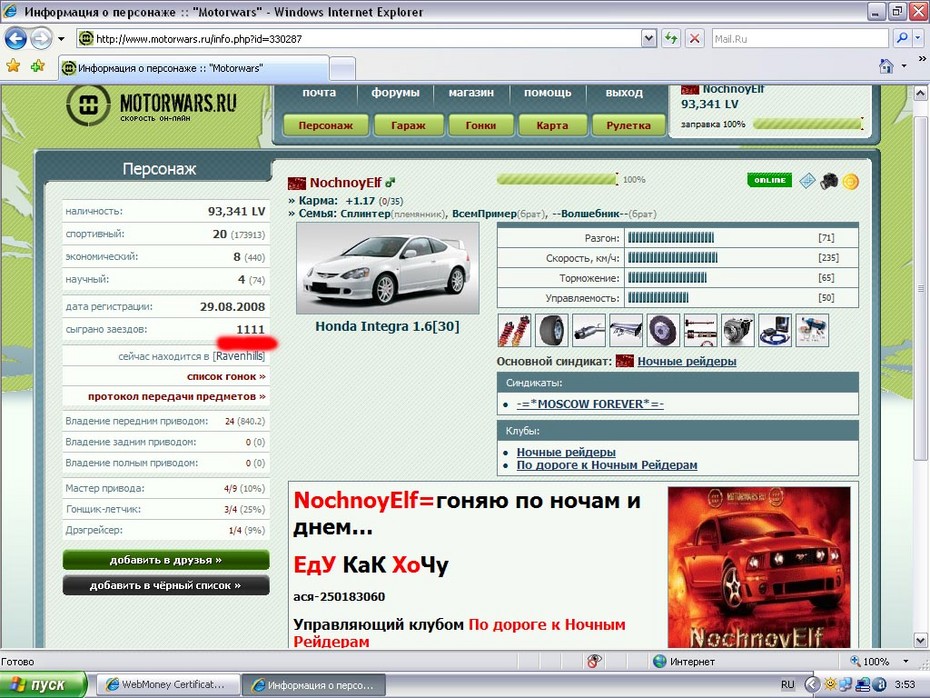Click the выход logout link
Viewport: 930px width, 698px height.
624,93
